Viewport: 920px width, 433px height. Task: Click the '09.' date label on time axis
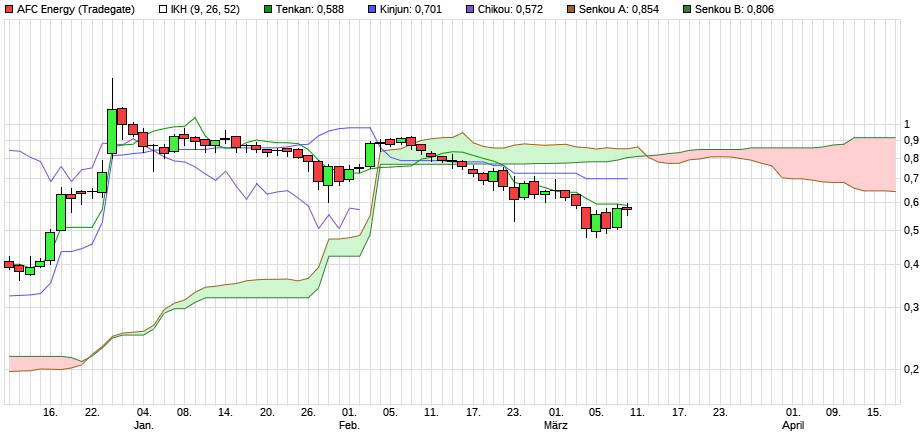point(834,412)
